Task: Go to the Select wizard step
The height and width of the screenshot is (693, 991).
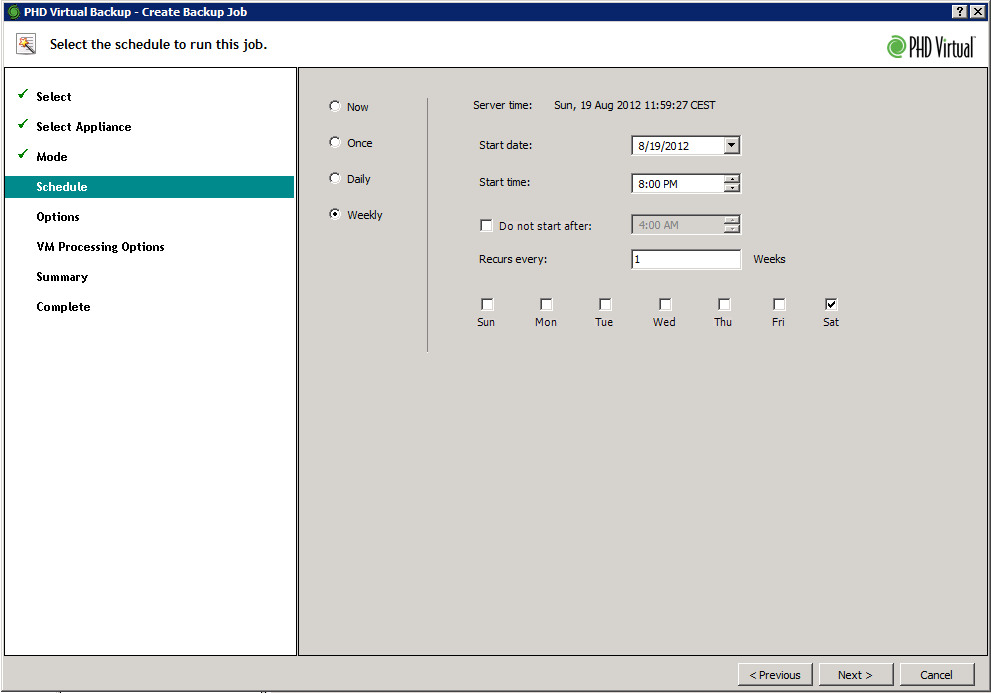Action: pos(54,97)
